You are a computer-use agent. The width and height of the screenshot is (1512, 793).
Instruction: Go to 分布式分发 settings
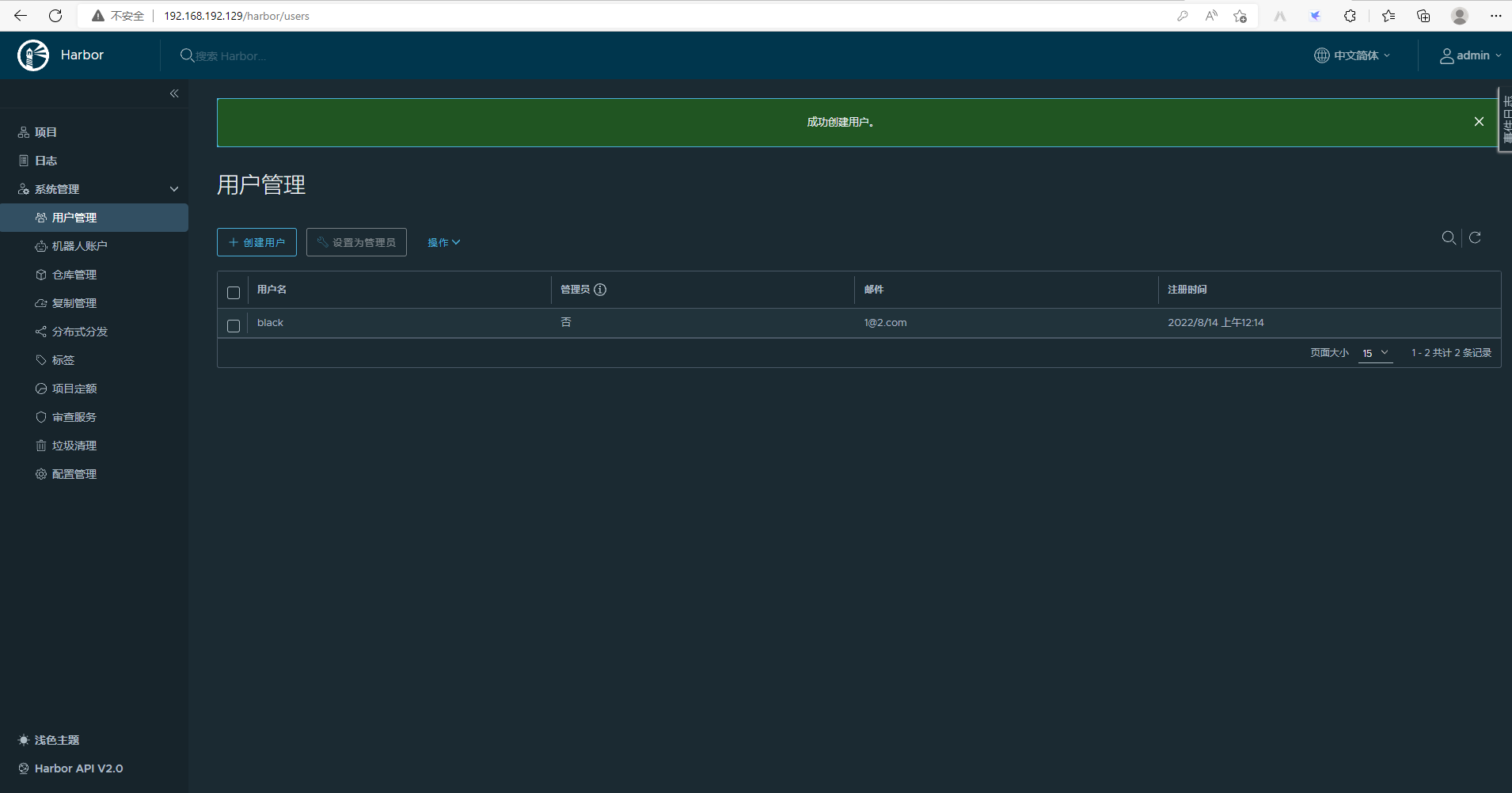coord(80,331)
